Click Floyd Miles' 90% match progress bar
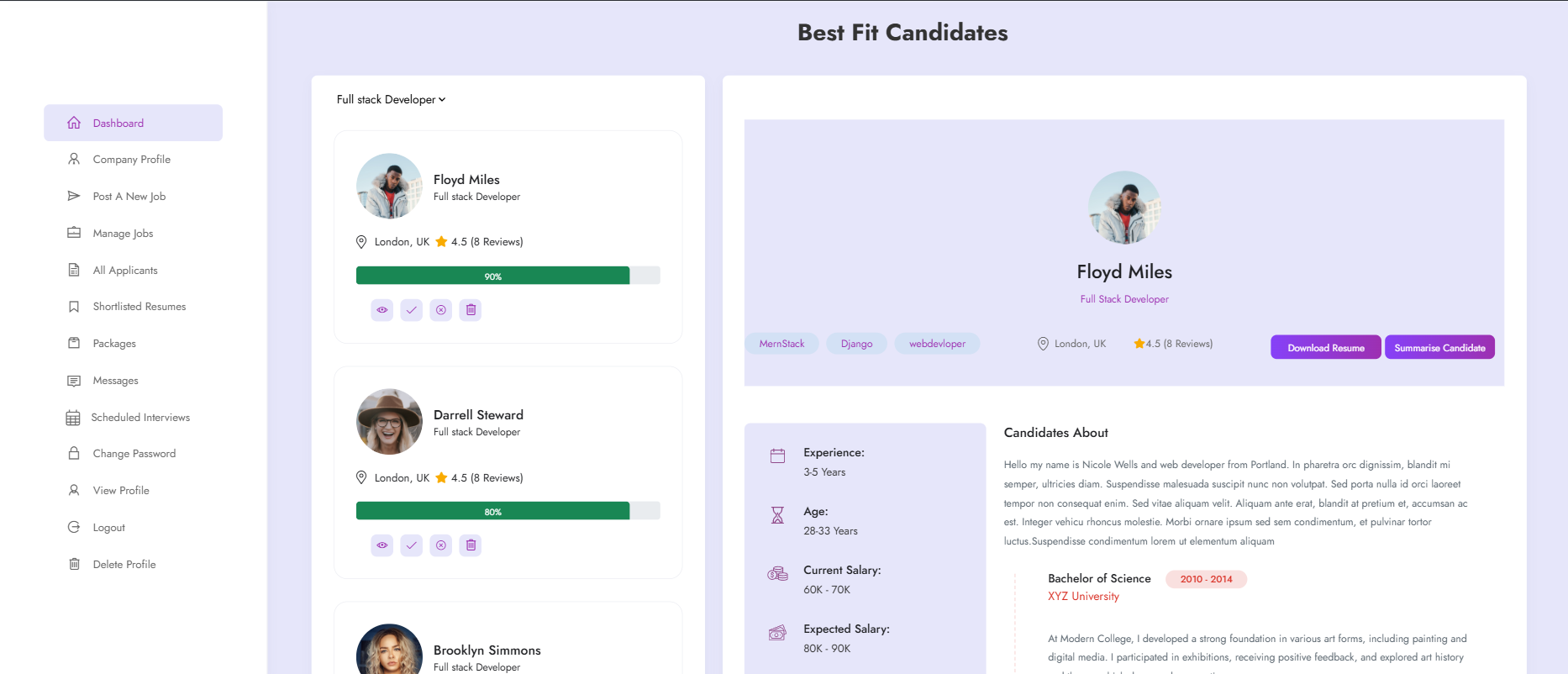Viewport: 1568px width, 674px height. (508, 276)
